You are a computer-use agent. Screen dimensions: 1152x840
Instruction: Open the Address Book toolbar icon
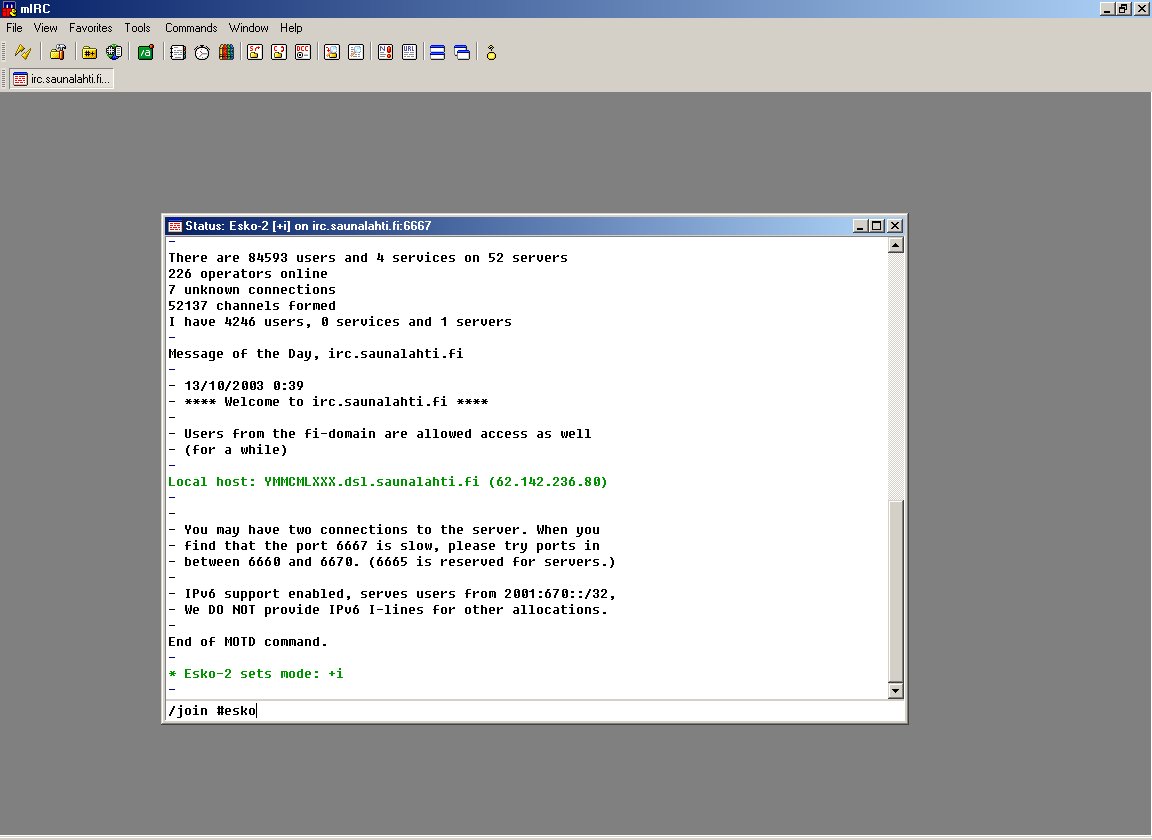click(x=177, y=52)
